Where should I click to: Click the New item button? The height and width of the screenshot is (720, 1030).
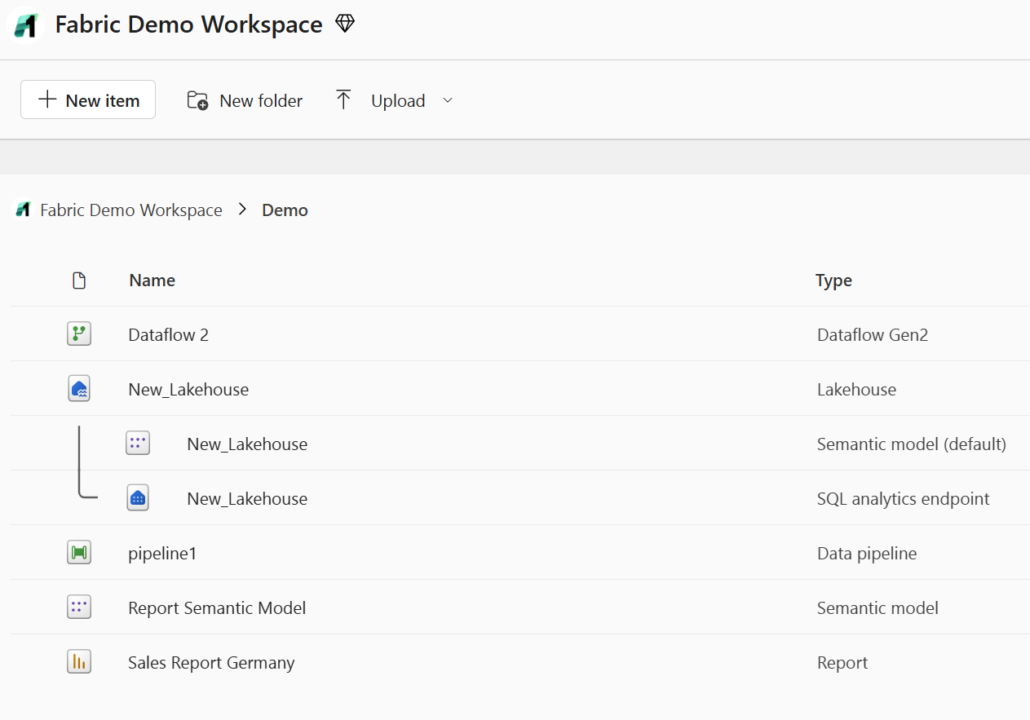(x=88, y=100)
